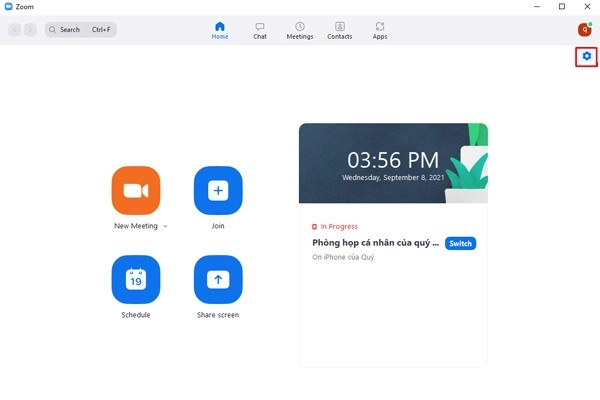Open the Chat tab
Screen dimensions: 600x400
[x=260, y=31]
